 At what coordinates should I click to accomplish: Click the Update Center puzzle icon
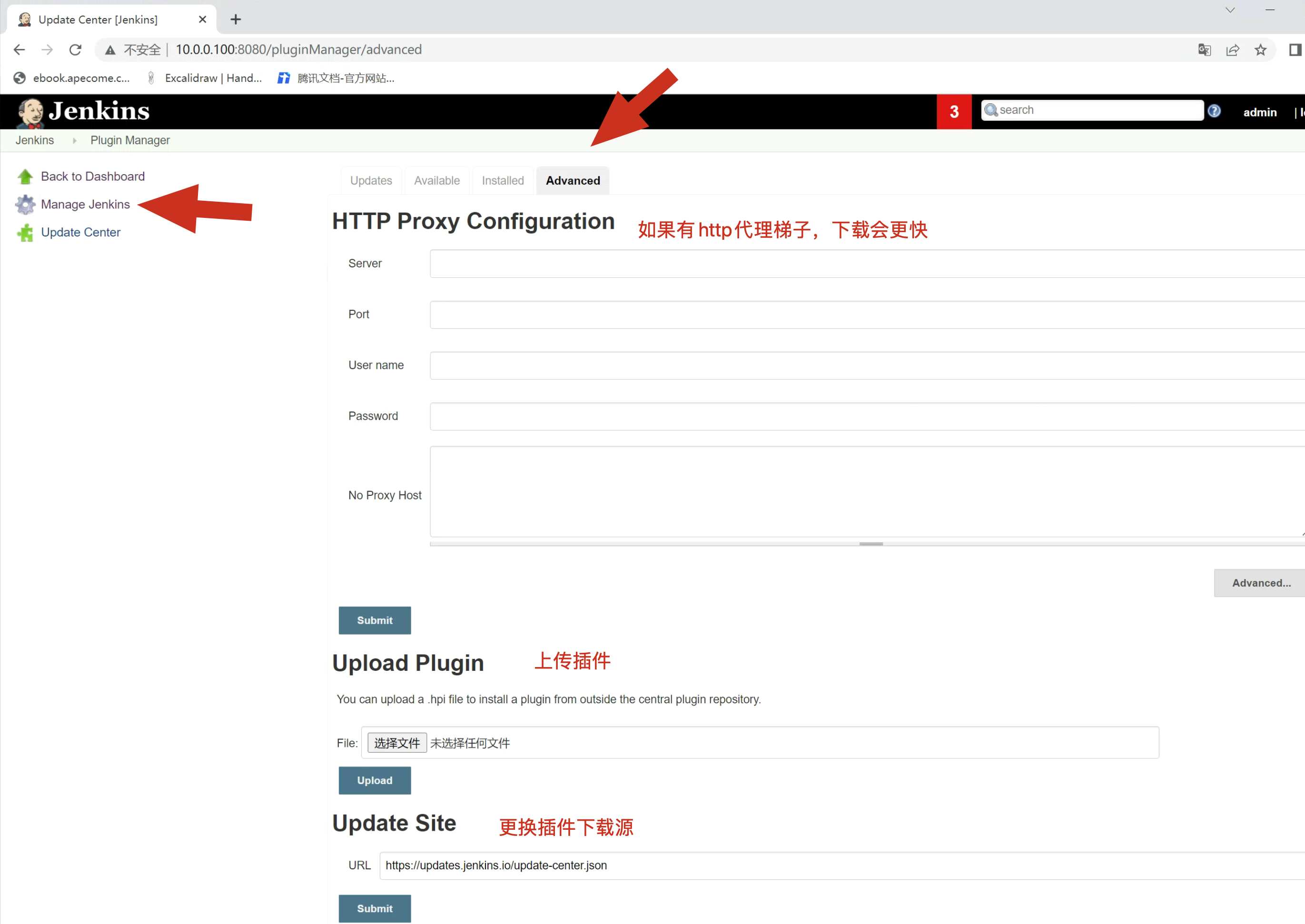25,233
